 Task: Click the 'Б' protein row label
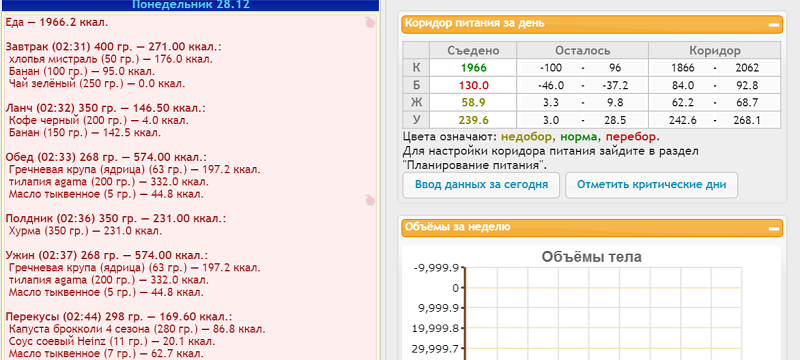coord(416,85)
